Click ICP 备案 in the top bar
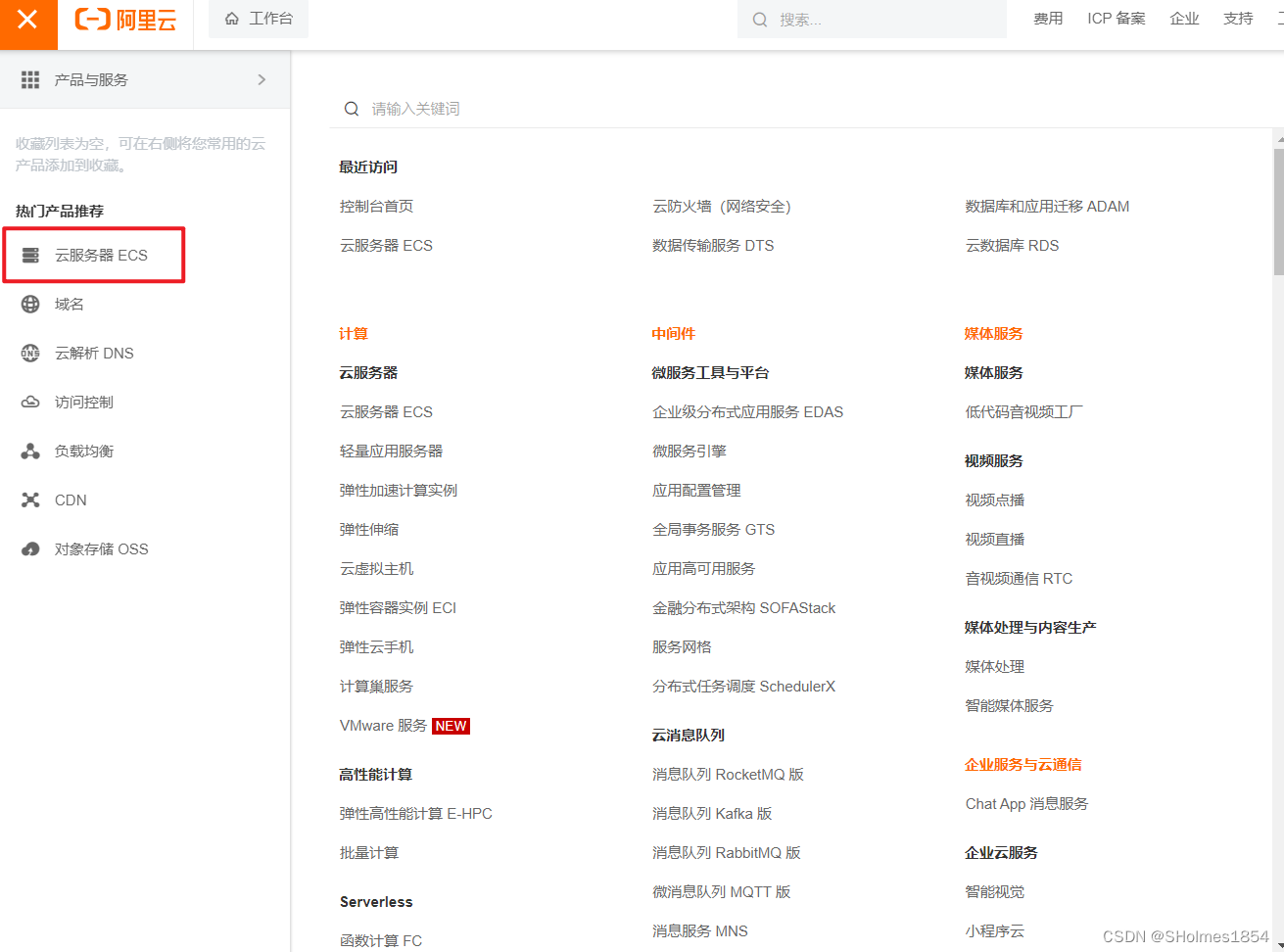 tap(1116, 18)
